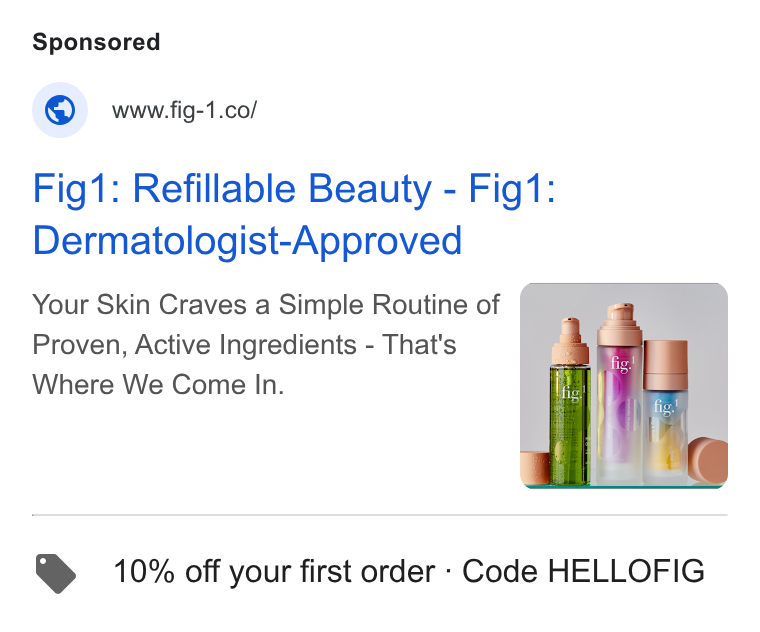Click the Where We Come In. text

coord(158,385)
